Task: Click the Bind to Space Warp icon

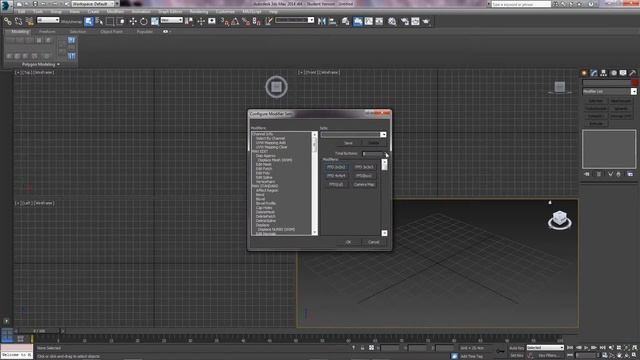Action: (29, 21)
